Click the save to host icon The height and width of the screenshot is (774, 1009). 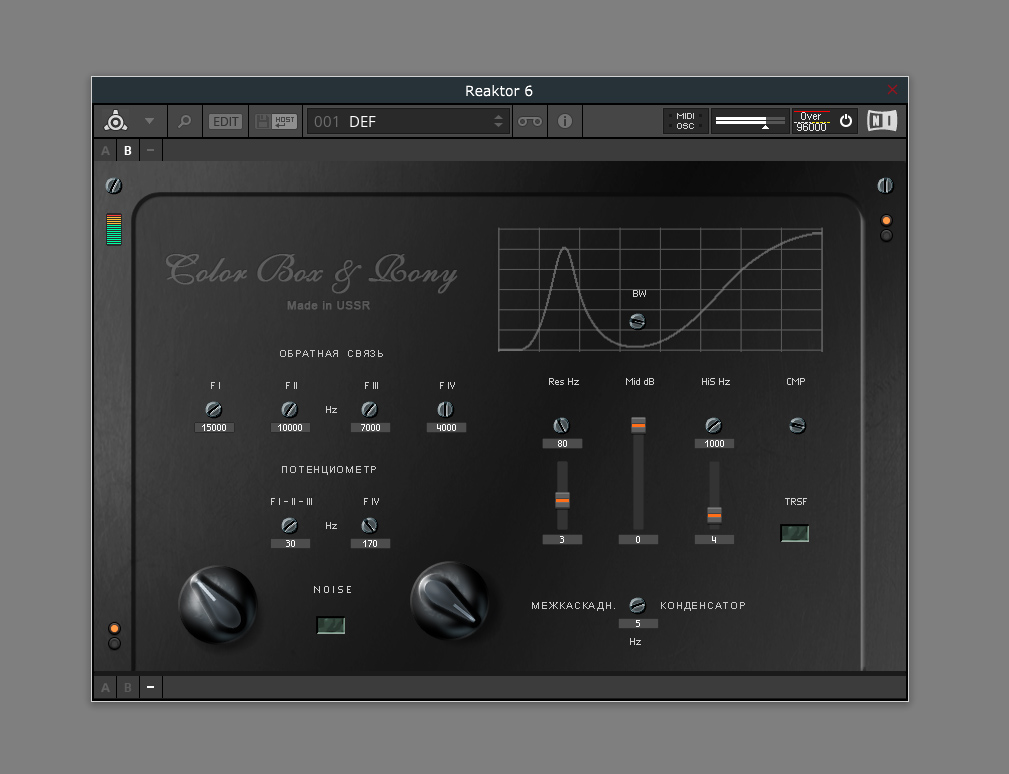(275, 121)
